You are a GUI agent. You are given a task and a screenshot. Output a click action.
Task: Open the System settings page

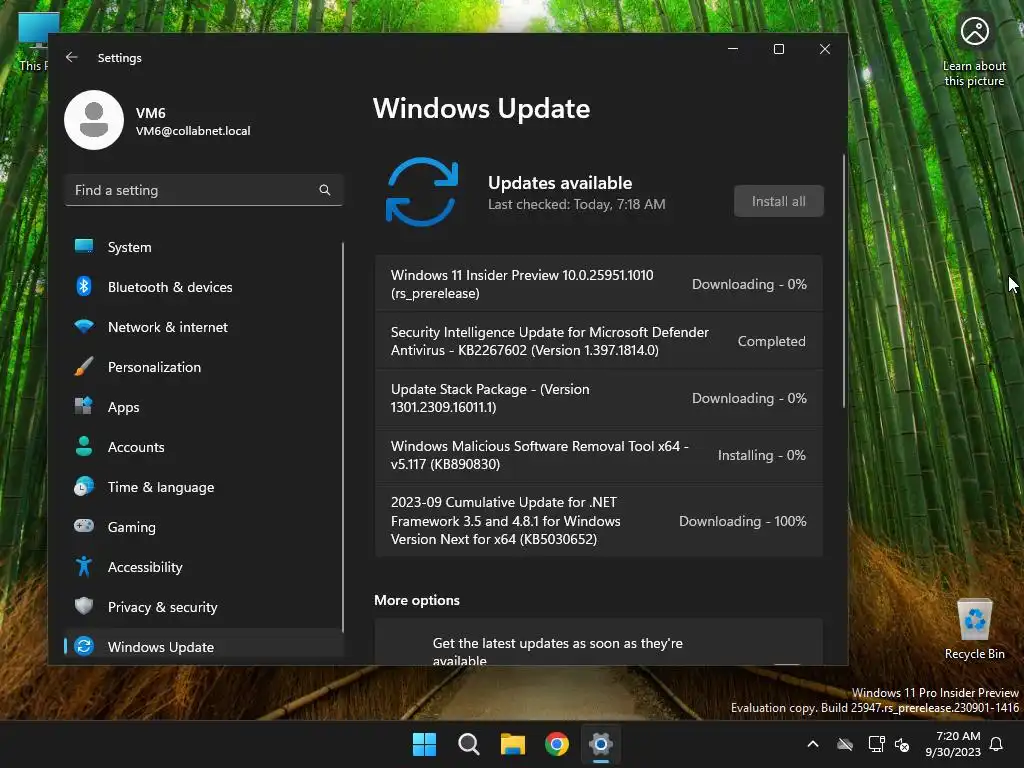[204, 247]
